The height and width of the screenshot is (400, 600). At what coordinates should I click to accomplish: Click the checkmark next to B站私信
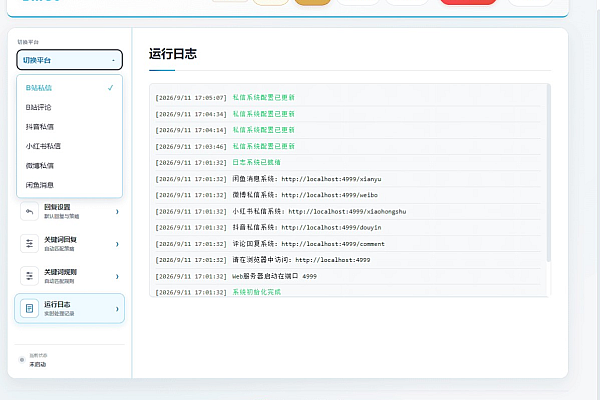click(111, 88)
